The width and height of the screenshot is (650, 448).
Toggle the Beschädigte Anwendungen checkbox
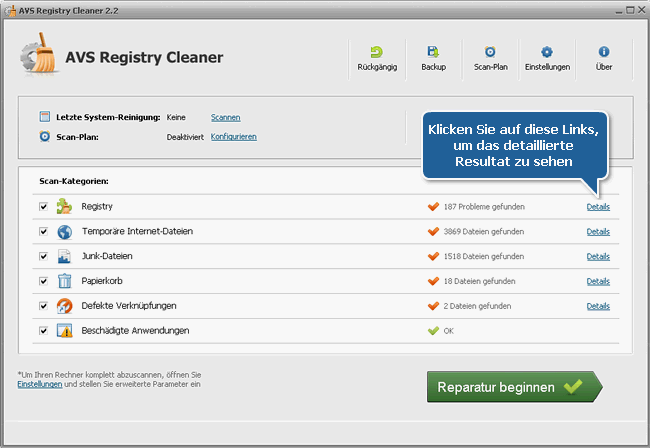43,330
